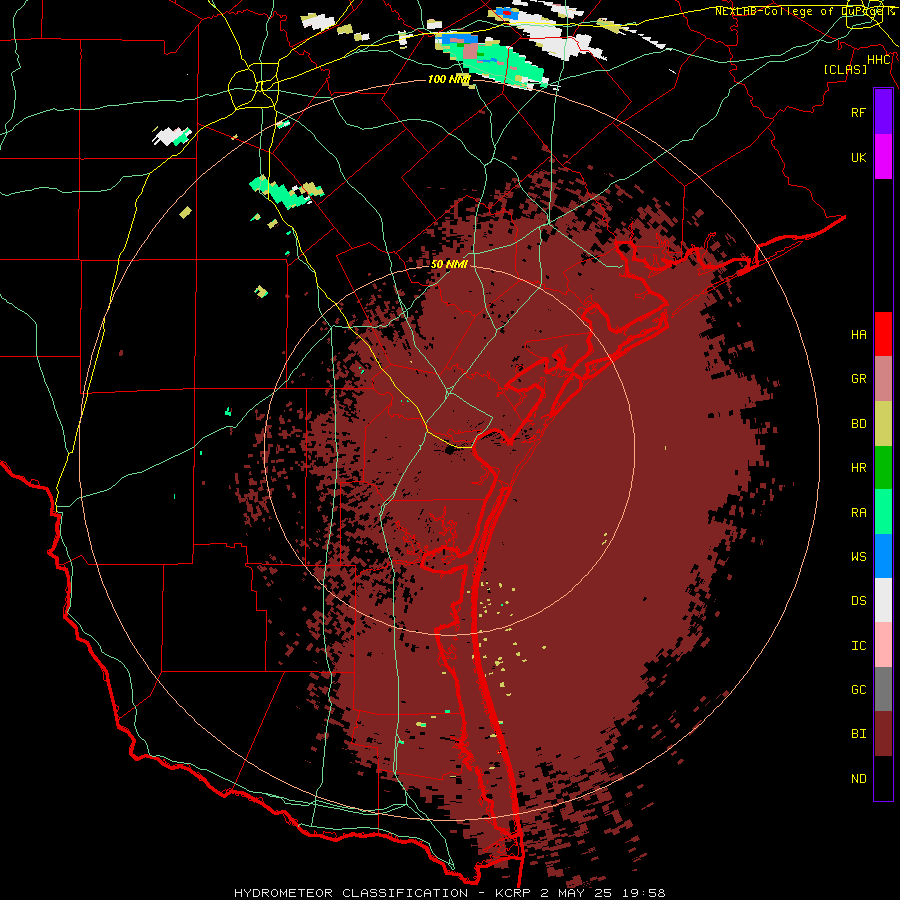Click the IC legend label
This screenshot has width=900, height=900.
(859, 645)
